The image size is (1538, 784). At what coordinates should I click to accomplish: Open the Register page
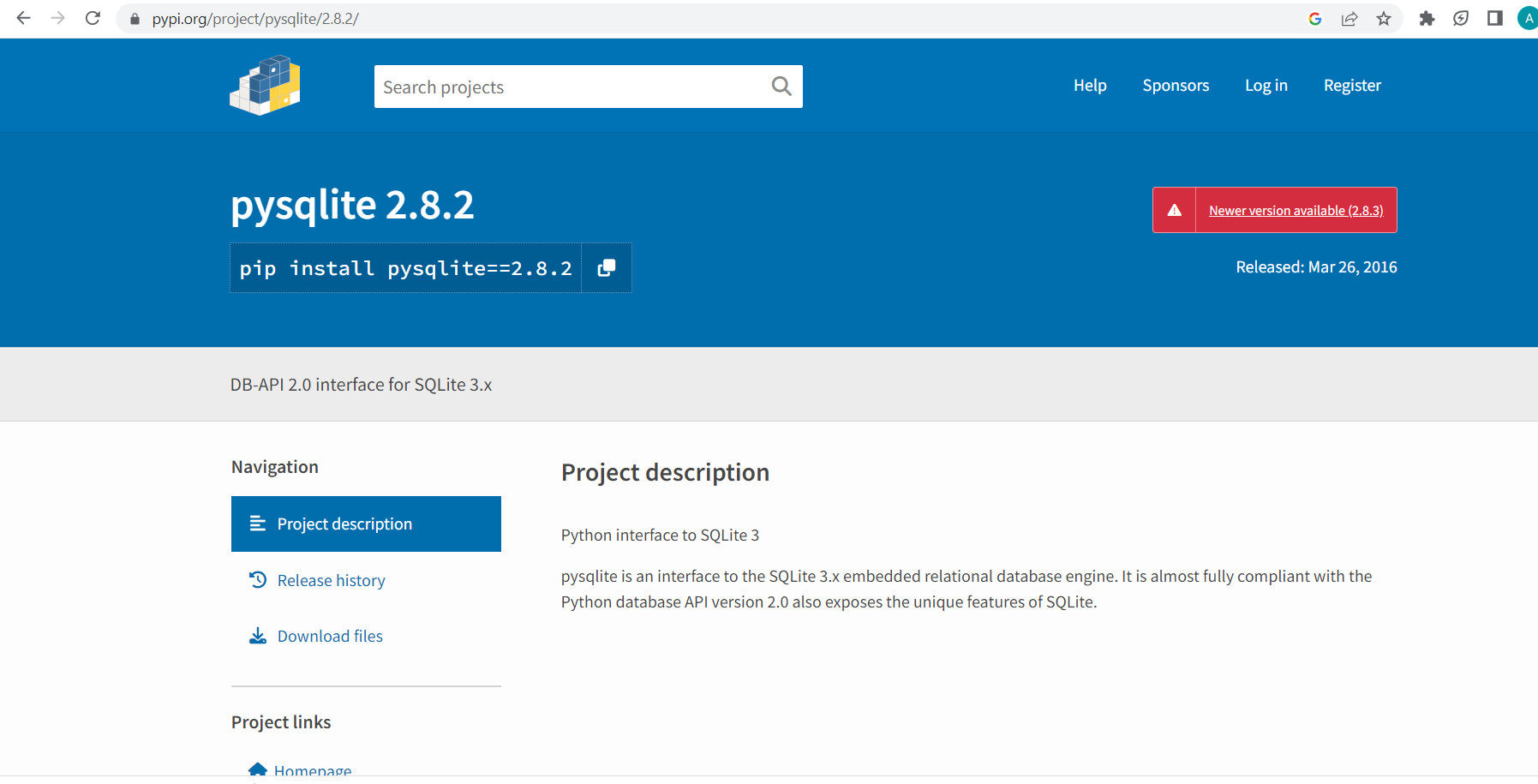click(1352, 86)
